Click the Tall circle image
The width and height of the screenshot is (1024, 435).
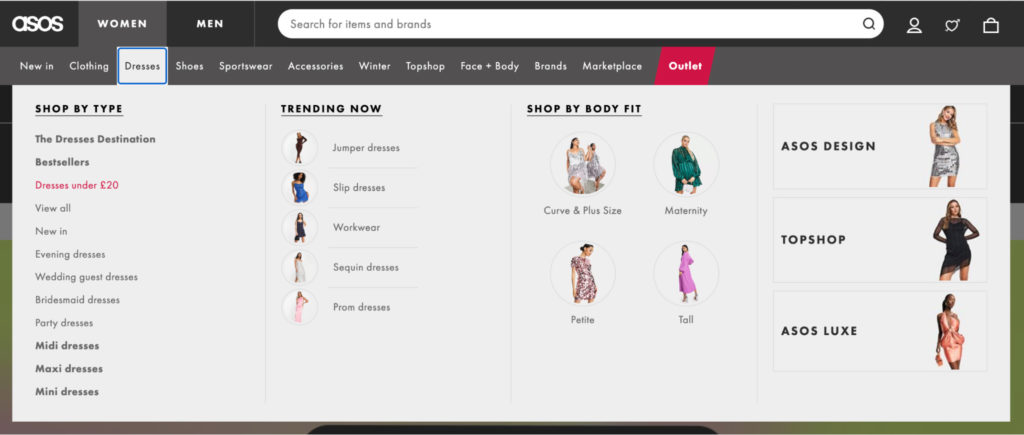tap(686, 273)
